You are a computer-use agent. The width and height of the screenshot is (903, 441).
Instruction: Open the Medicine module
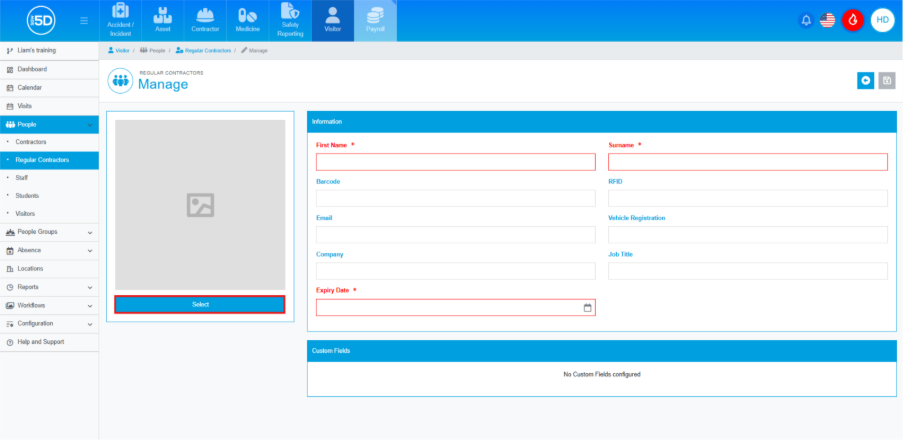[247, 20]
